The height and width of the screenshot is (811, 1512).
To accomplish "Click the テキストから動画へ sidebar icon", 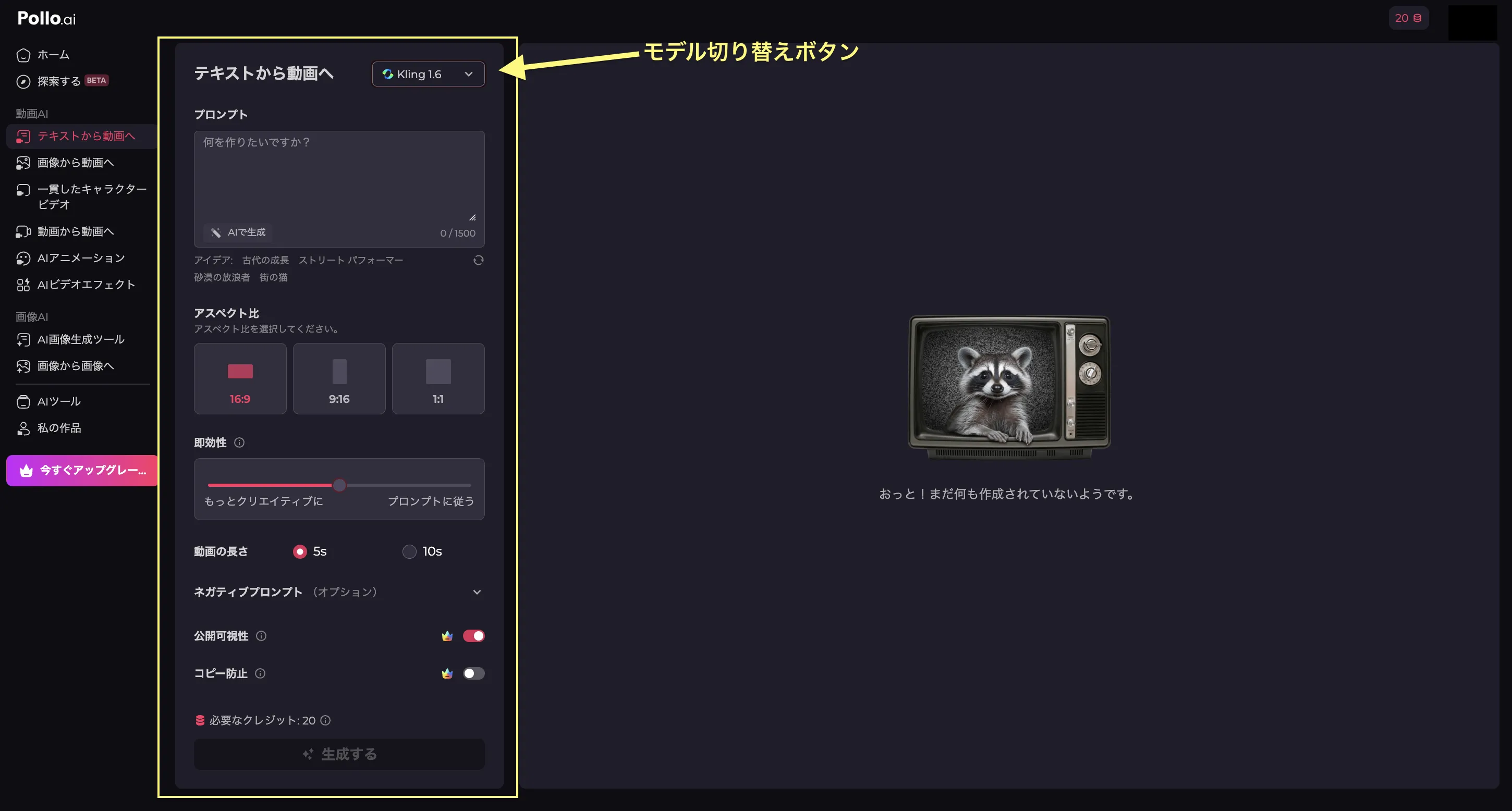I will [23, 136].
